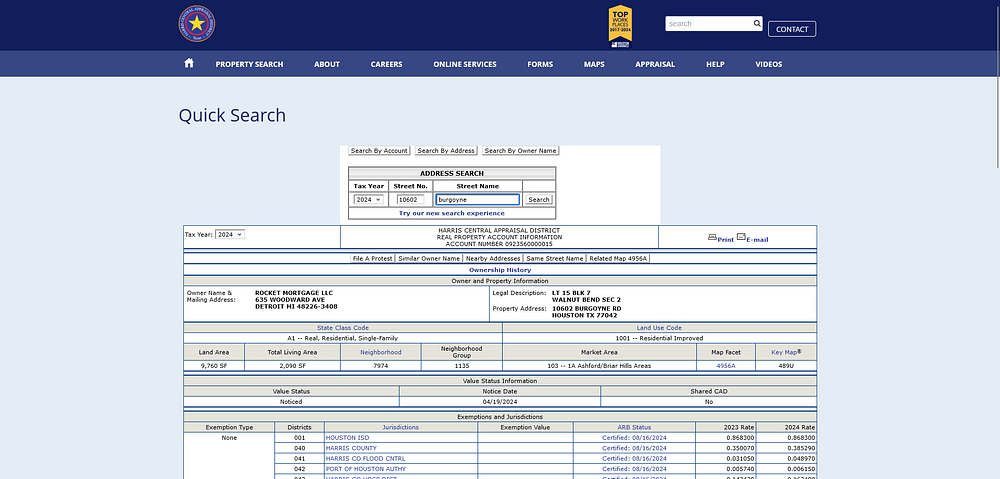Open map facet 4956A link
Viewport: 1000px width, 479px height.
(x=726, y=366)
